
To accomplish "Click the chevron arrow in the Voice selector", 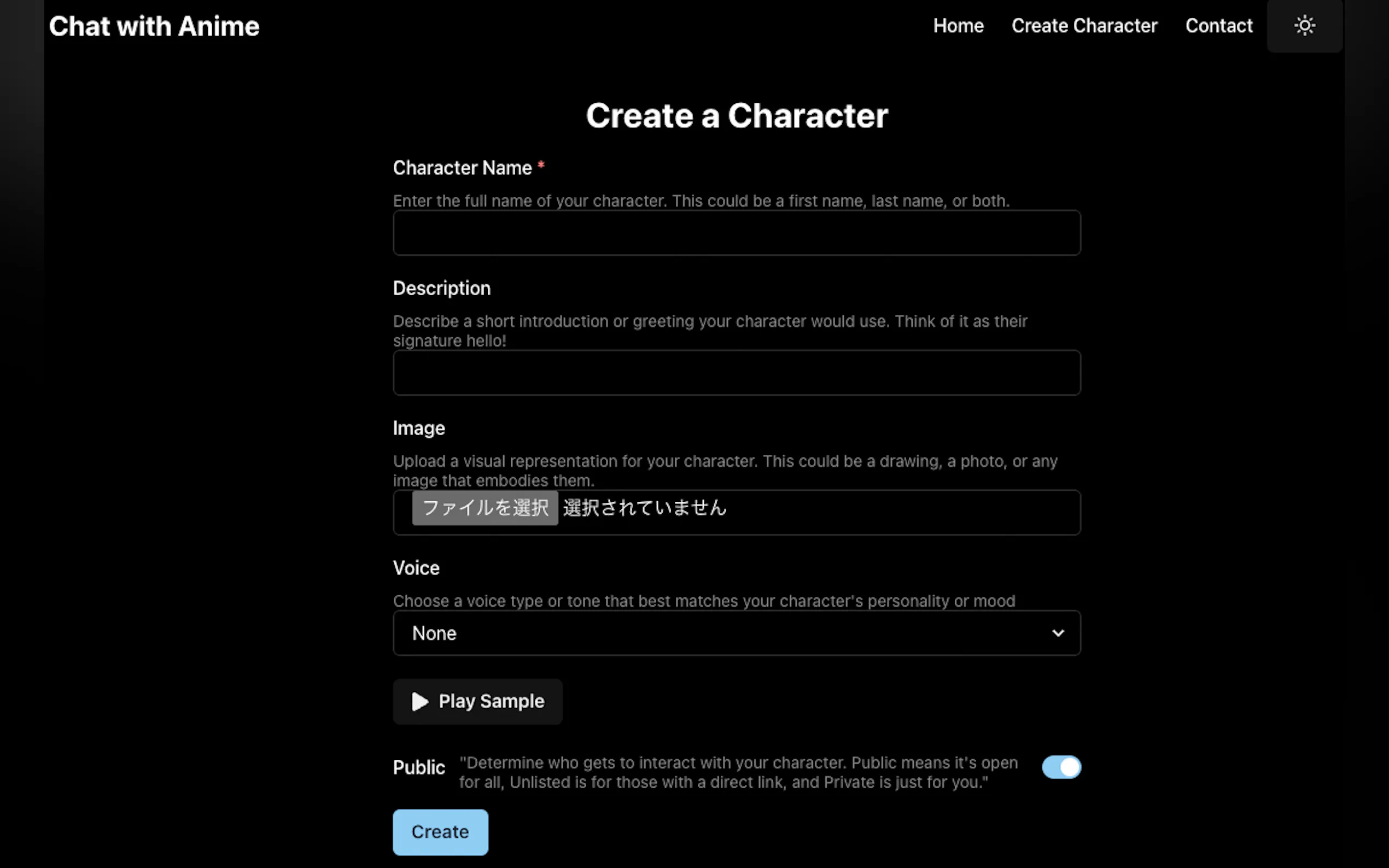I will [x=1057, y=632].
